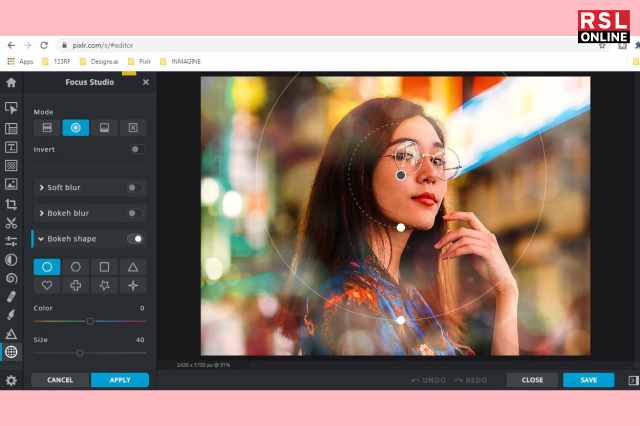Open the settings gear

(11, 380)
